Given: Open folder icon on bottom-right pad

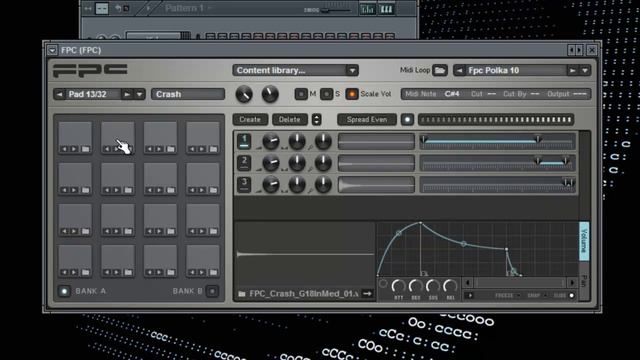Looking at the screenshot, I should pos(213,272).
